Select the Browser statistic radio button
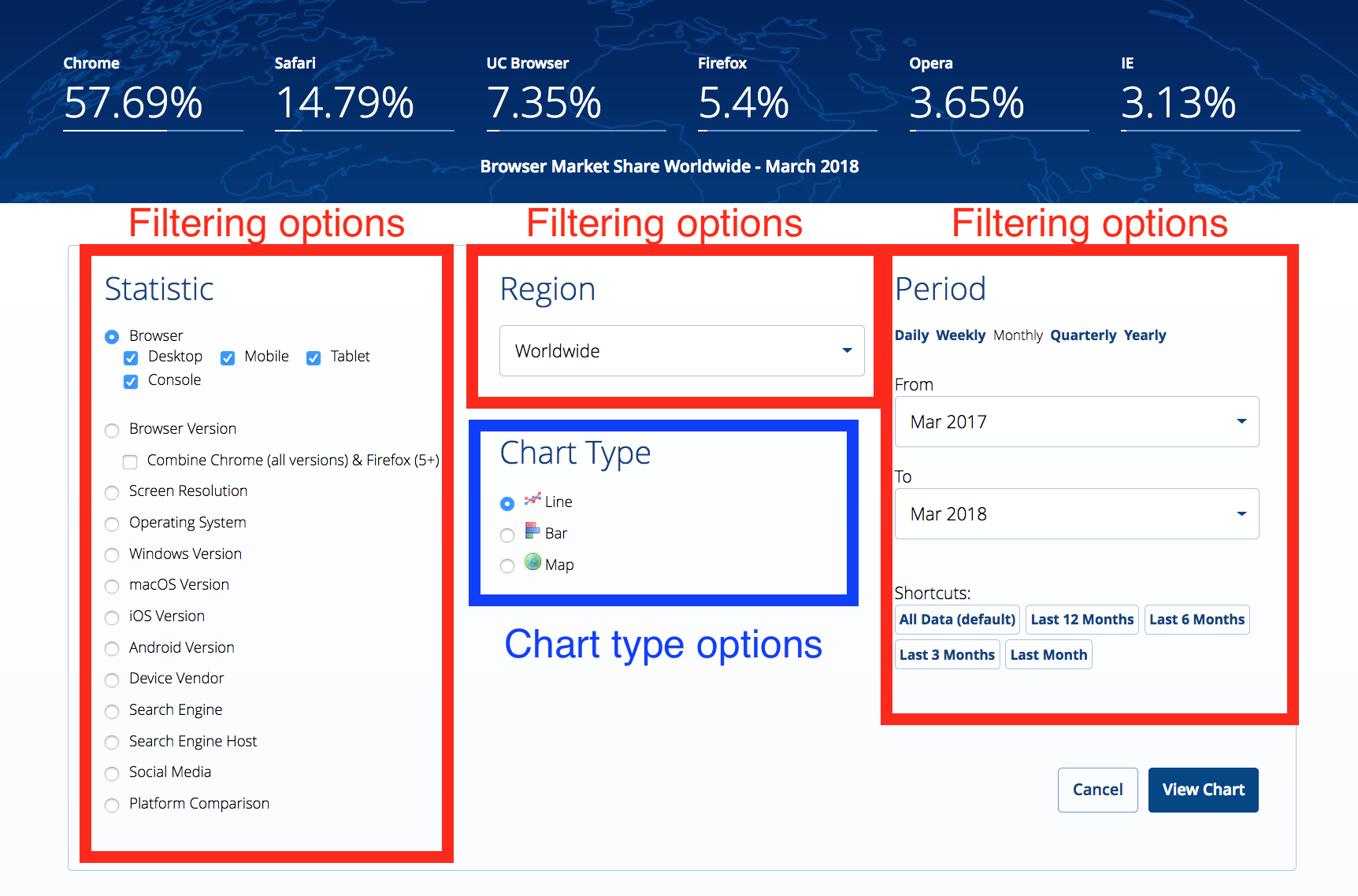Viewport: 1358px width, 896px height. coord(112,337)
